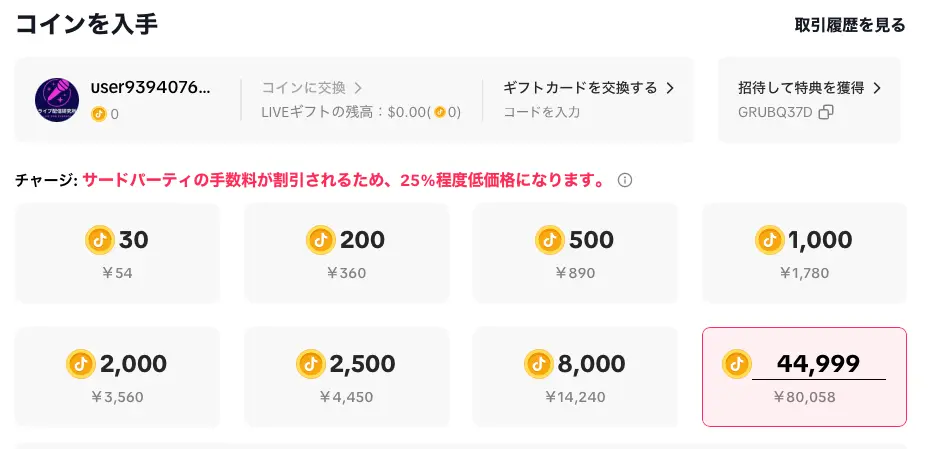Edit the custom coin amount field showing 44,999
Screen dimensions: 932x449
tap(818, 364)
